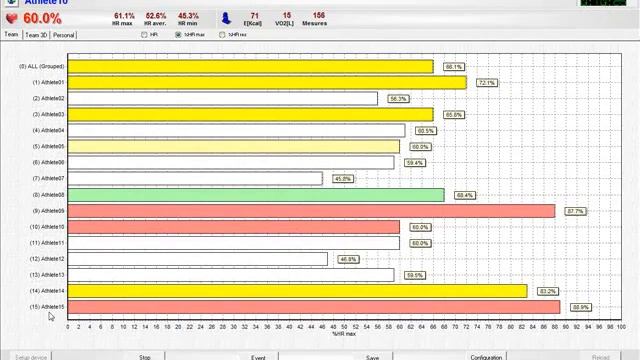
Task: Select the (2) Athlete02 row label
Action: click(x=48, y=98)
